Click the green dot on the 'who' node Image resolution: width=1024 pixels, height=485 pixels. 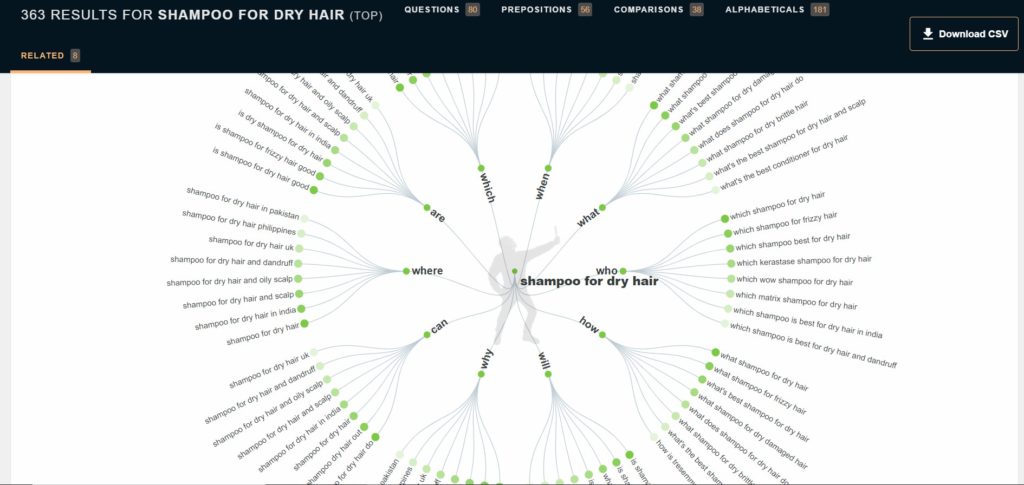[x=622, y=271]
